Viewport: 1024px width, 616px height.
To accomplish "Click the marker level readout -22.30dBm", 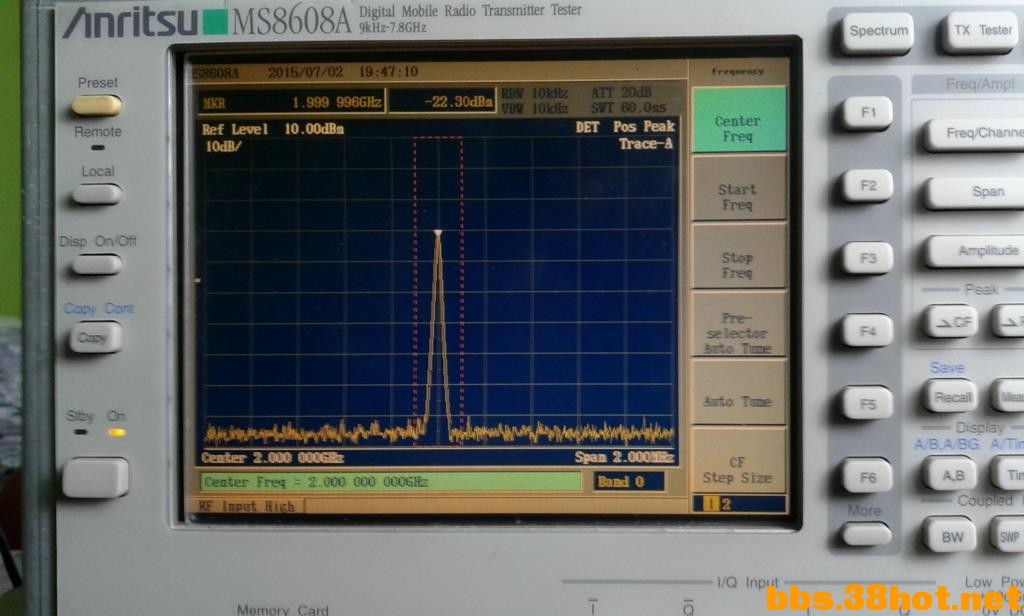I will (458, 102).
